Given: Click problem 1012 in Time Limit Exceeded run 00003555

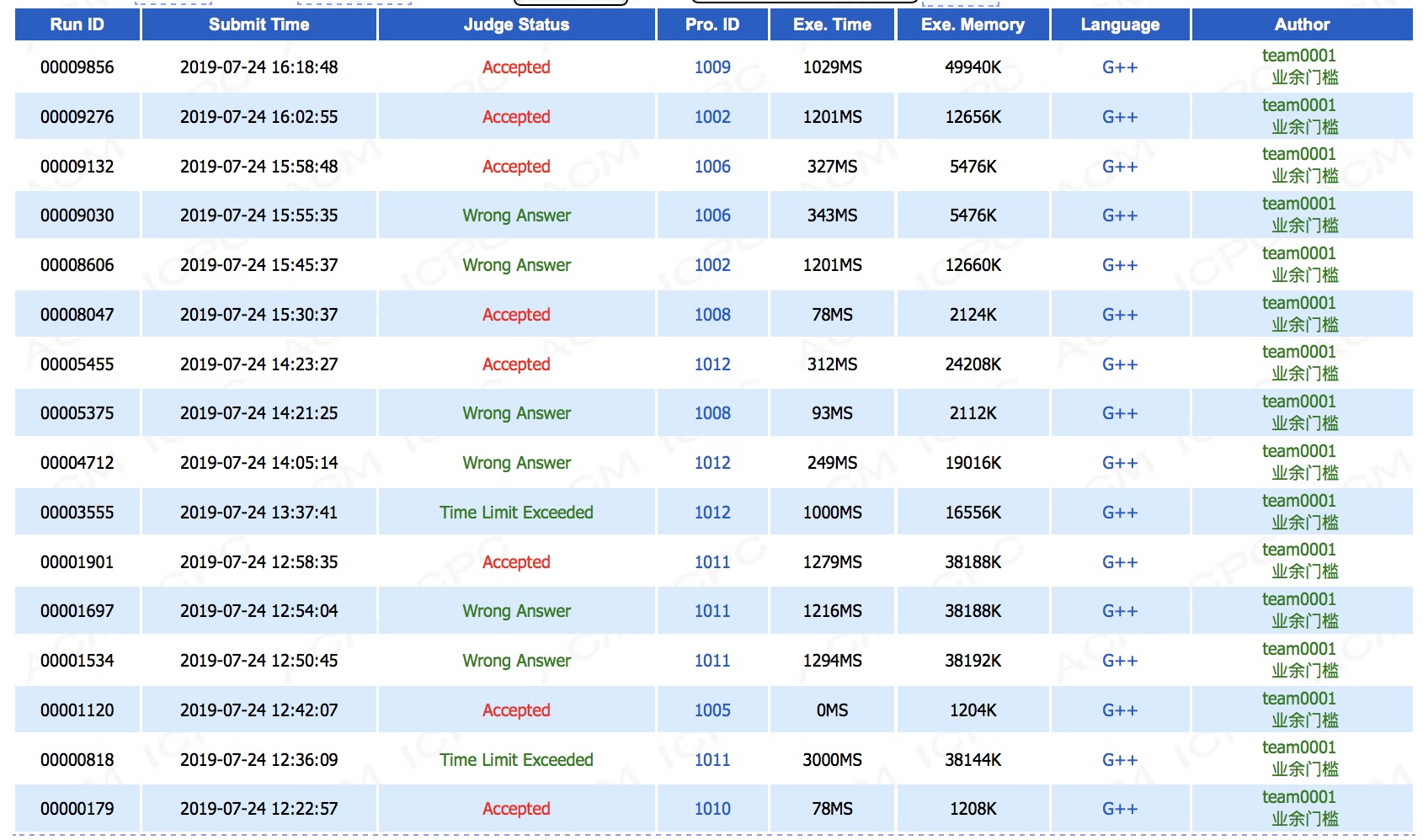Looking at the screenshot, I should tap(711, 513).
